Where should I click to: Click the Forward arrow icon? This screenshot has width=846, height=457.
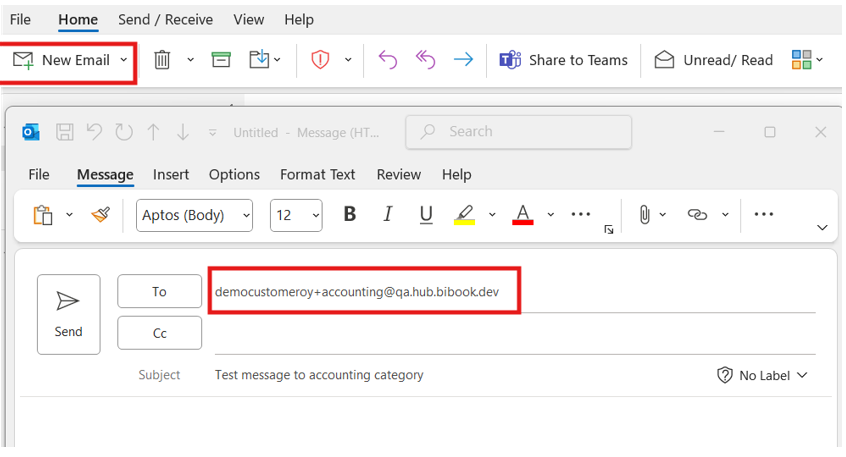click(x=463, y=60)
